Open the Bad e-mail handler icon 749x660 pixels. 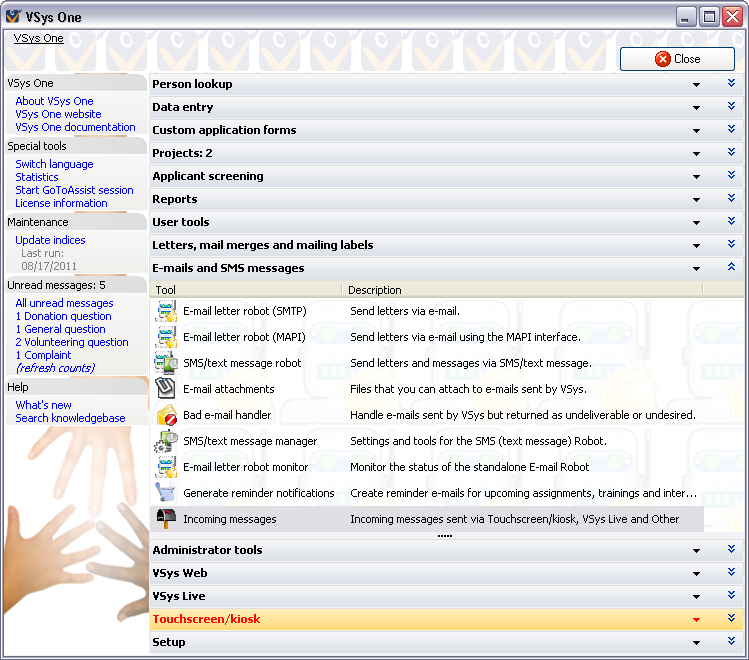166,415
